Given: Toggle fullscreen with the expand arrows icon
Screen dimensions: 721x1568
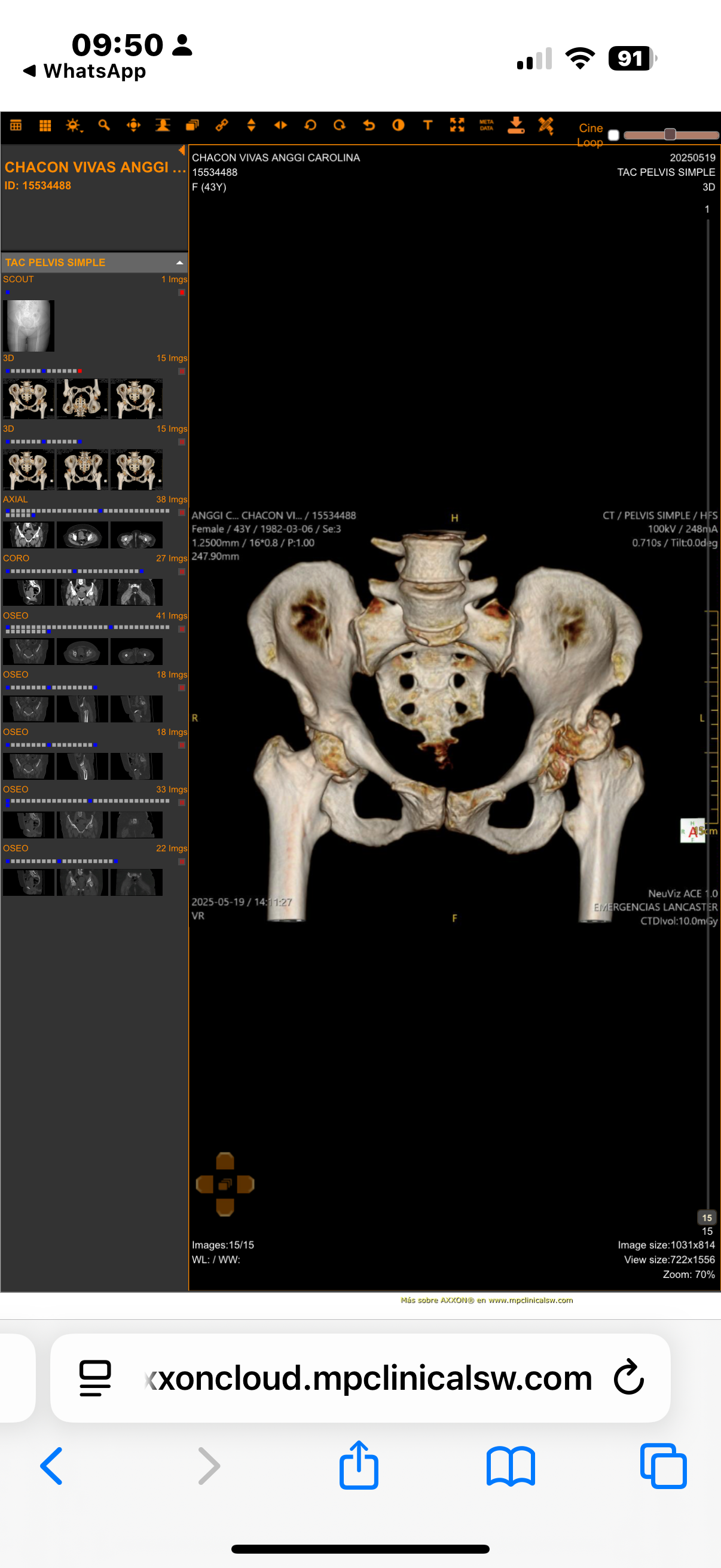Looking at the screenshot, I should (x=457, y=126).
